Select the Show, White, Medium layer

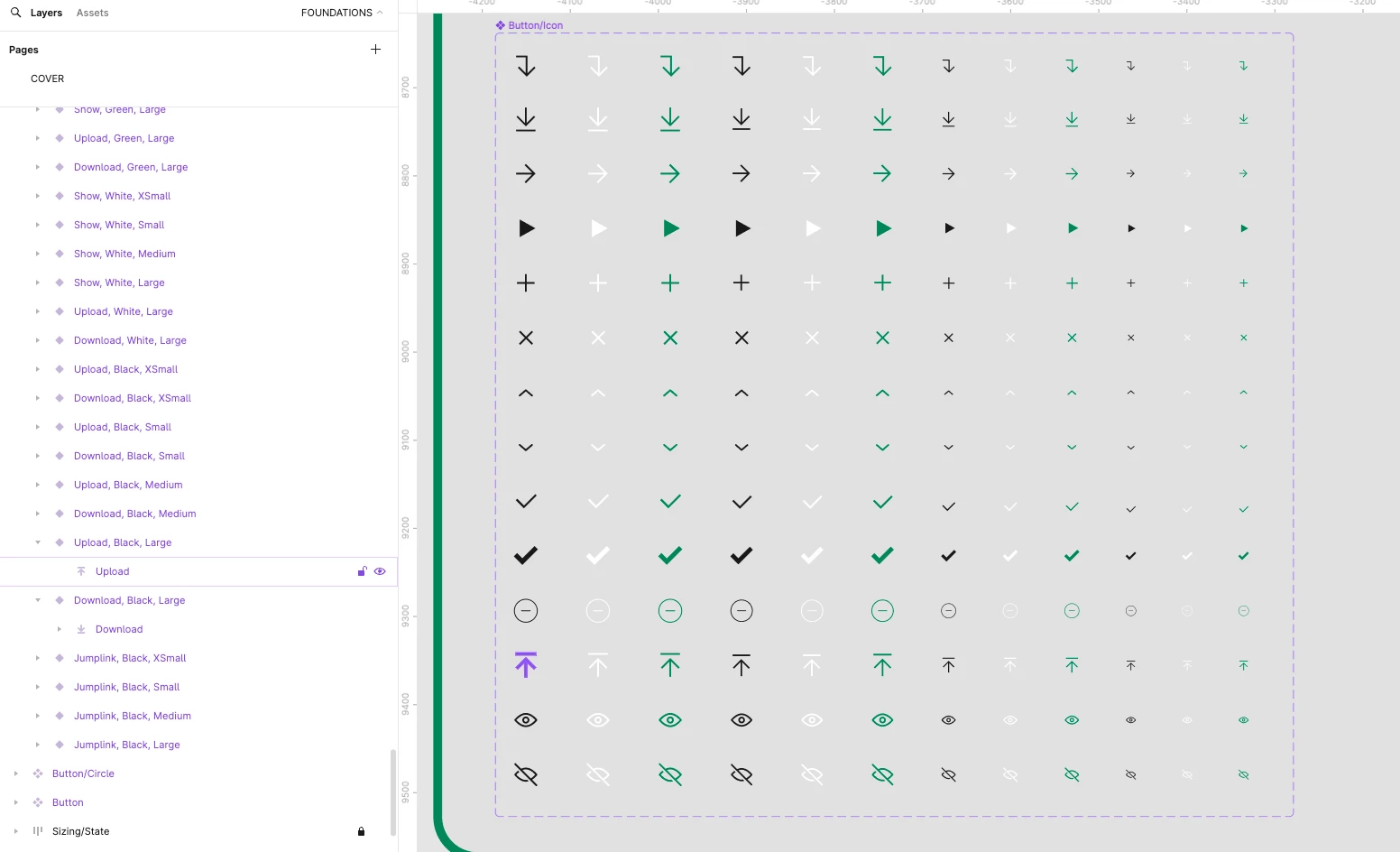[124, 254]
